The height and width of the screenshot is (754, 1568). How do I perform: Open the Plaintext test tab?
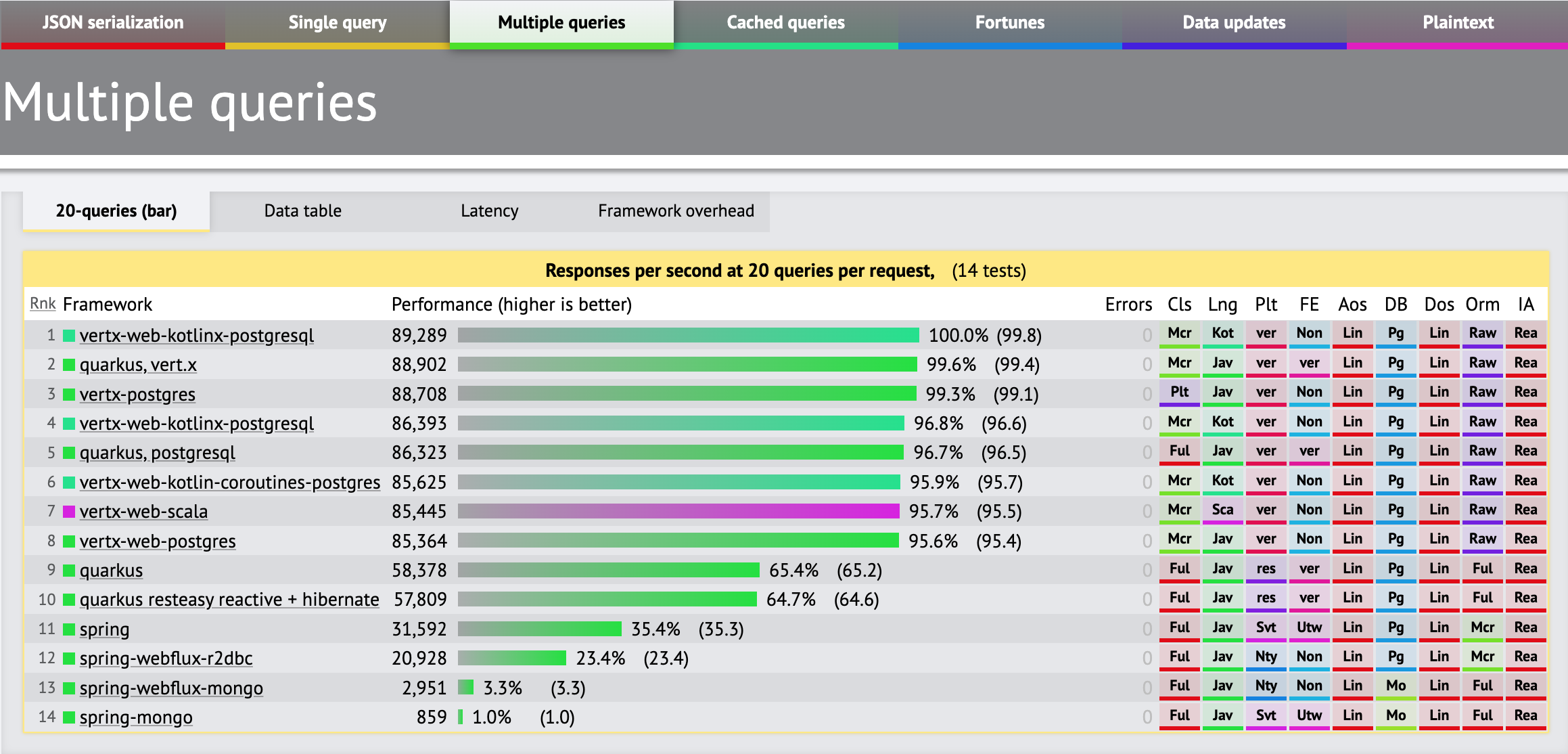pyautogui.click(x=1458, y=23)
